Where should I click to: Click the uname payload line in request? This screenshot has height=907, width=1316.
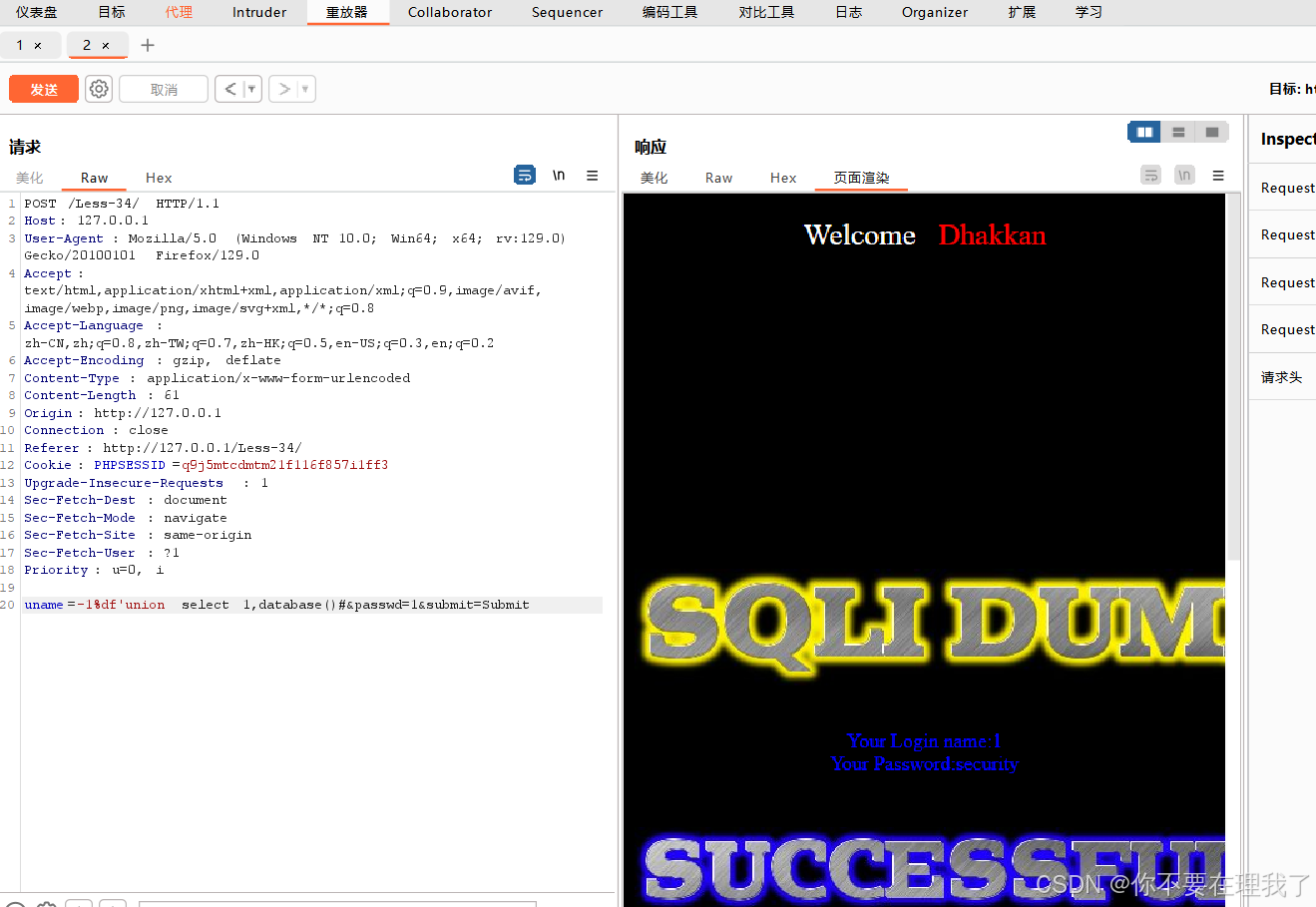(x=312, y=605)
